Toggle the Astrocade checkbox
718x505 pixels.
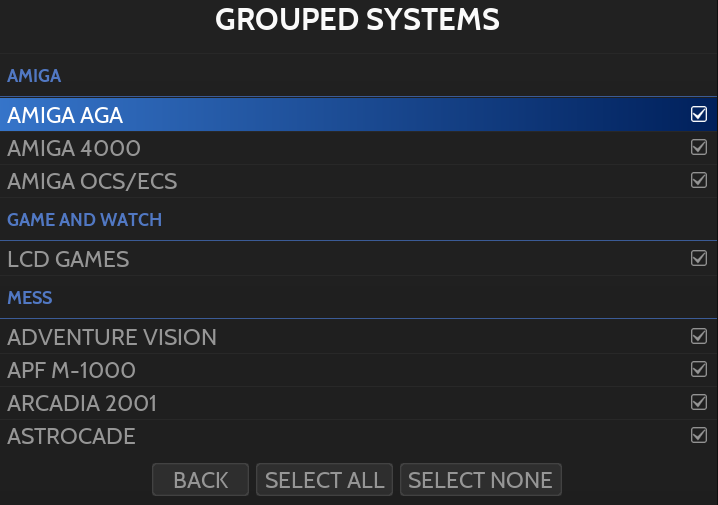(x=699, y=435)
